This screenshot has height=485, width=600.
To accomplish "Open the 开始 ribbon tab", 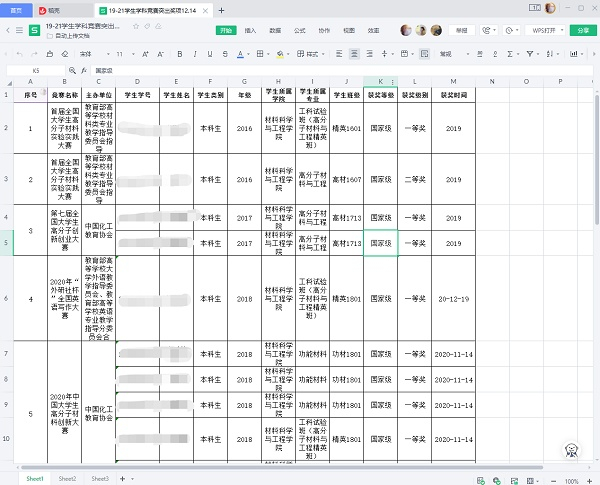I will 226,30.
